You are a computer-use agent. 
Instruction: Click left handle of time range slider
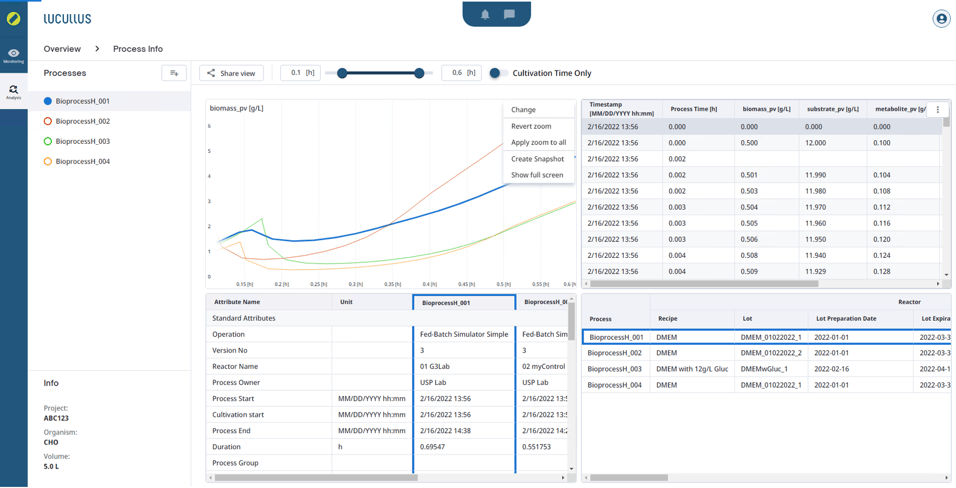342,73
